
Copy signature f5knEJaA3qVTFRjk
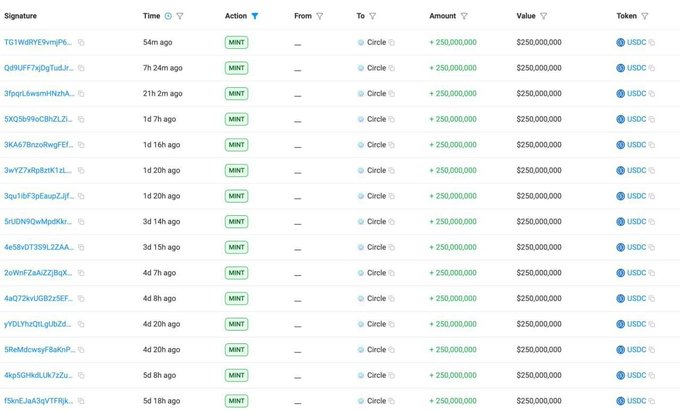[81, 401]
